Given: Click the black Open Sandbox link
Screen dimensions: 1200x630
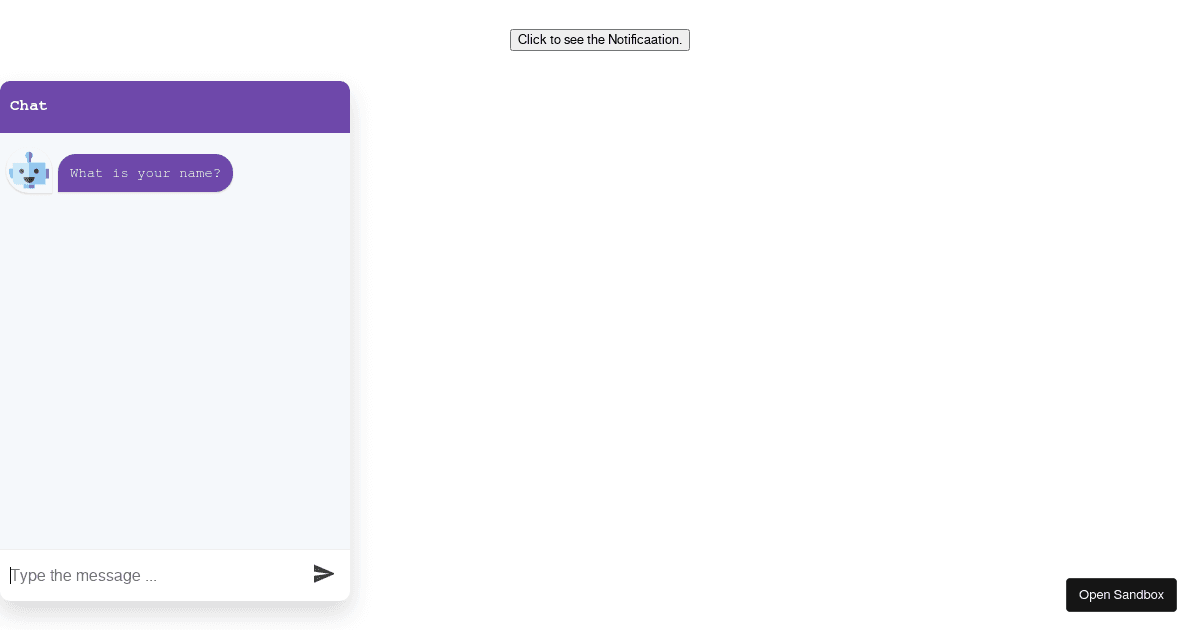Looking at the screenshot, I should pyautogui.click(x=1120, y=595).
